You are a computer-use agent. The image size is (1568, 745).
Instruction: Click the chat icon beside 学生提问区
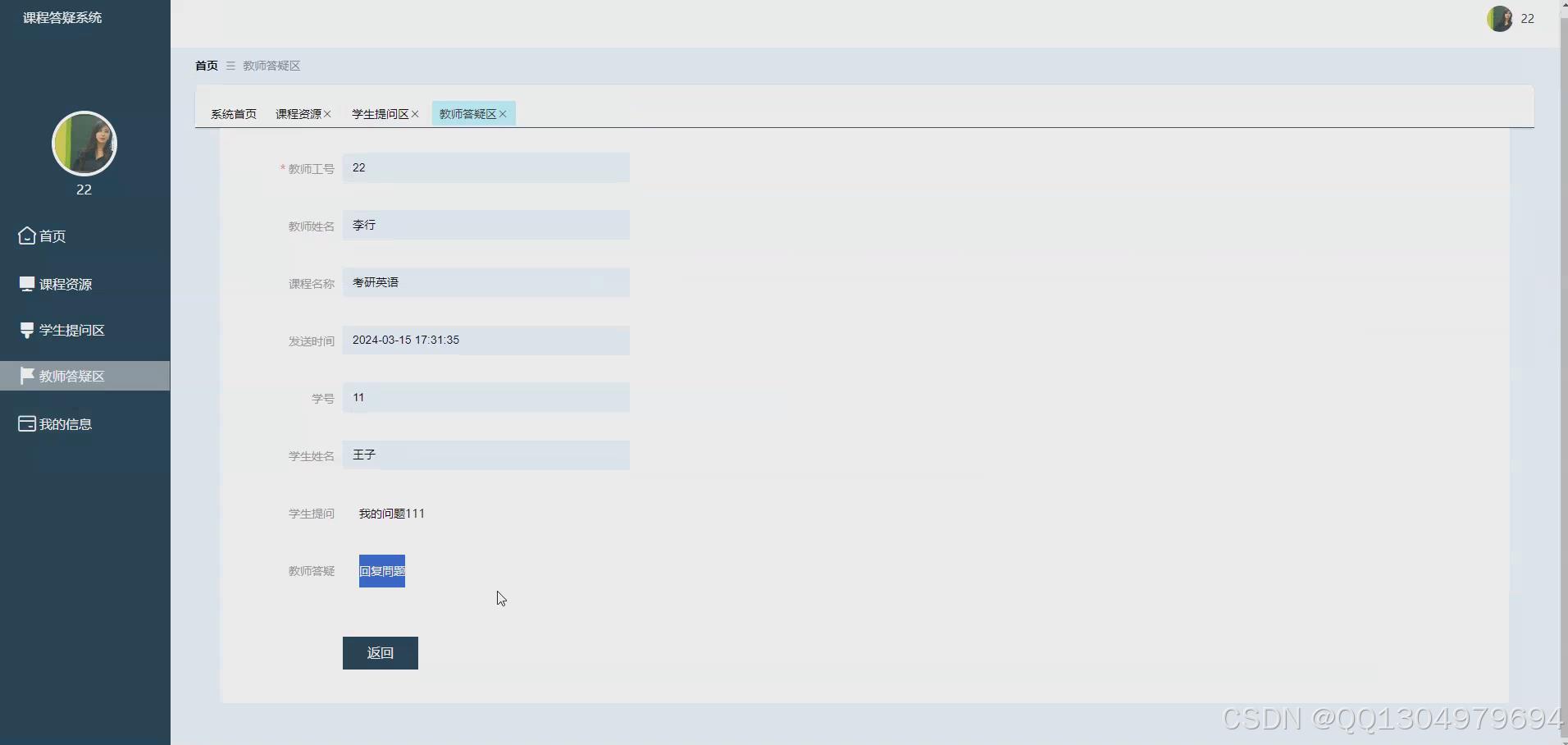click(x=27, y=330)
